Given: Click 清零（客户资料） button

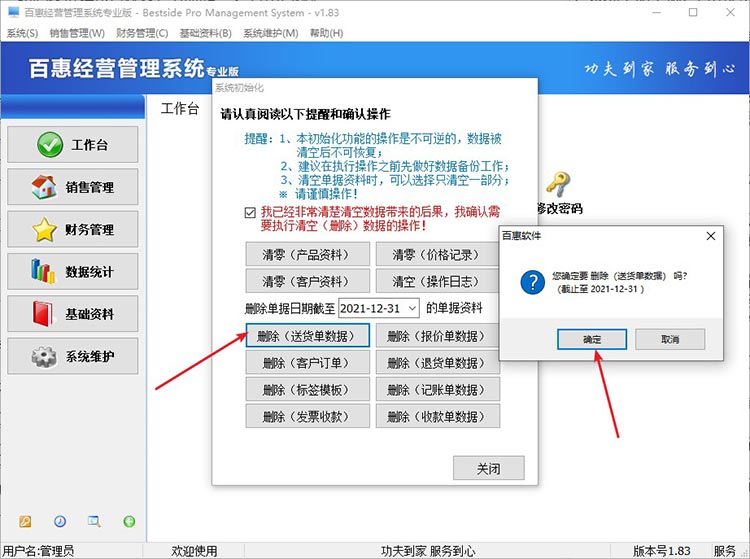Looking at the screenshot, I should pyautogui.click(x=308, y=281).
